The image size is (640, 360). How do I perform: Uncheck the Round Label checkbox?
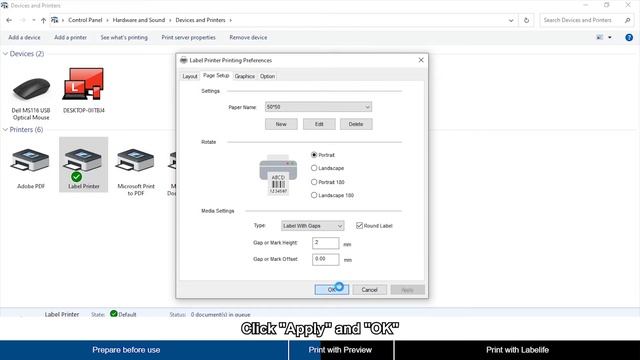tap(359, 226)
